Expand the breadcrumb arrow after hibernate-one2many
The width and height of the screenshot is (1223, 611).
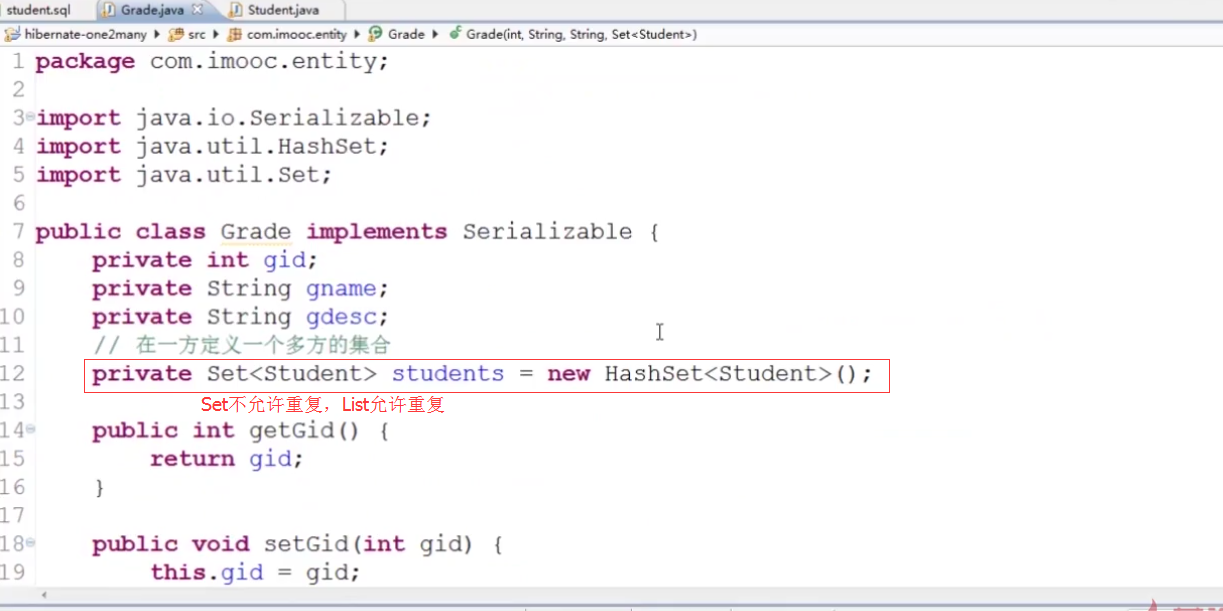[x=157, y=34]
